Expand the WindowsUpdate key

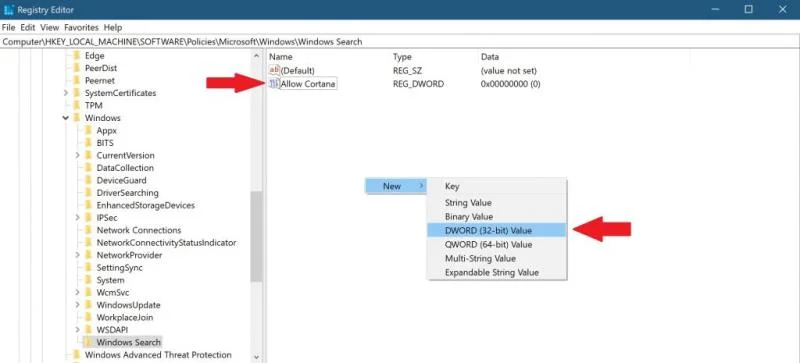[77, 305]
